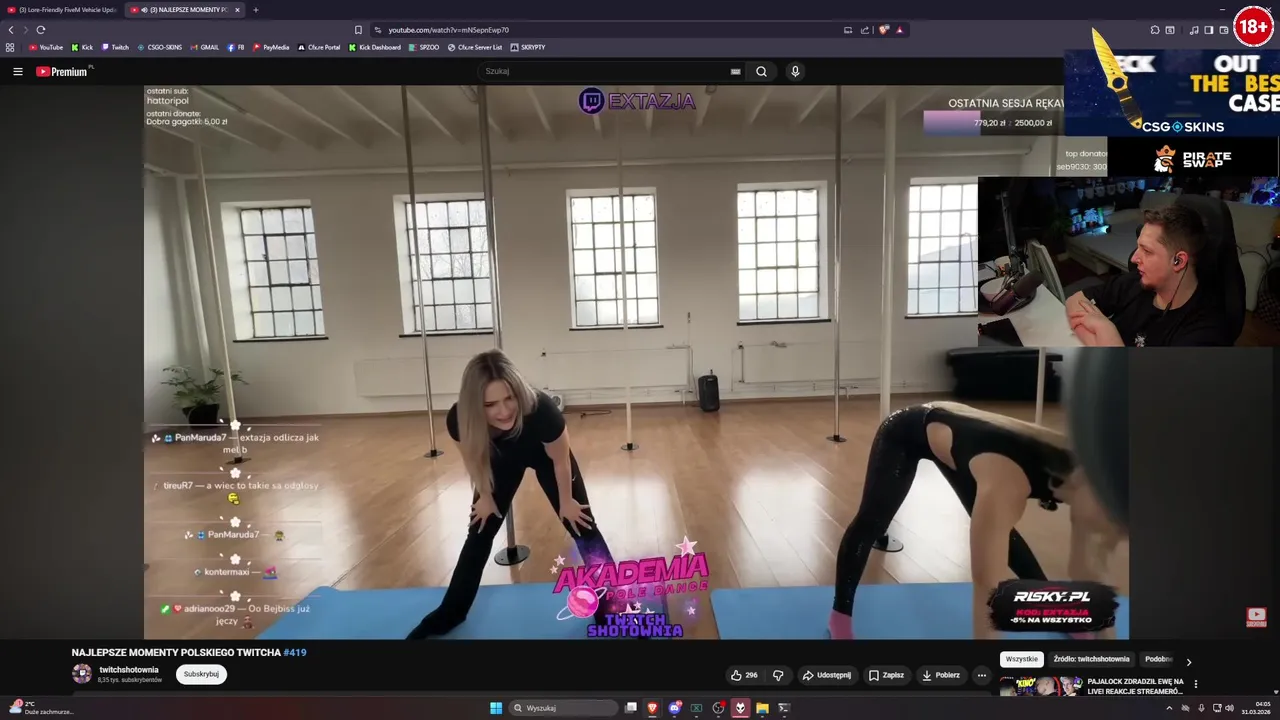This screenshot has width=1280, height=720.
Task: Open the Brave wallet icon
Action: (1223, 30)
